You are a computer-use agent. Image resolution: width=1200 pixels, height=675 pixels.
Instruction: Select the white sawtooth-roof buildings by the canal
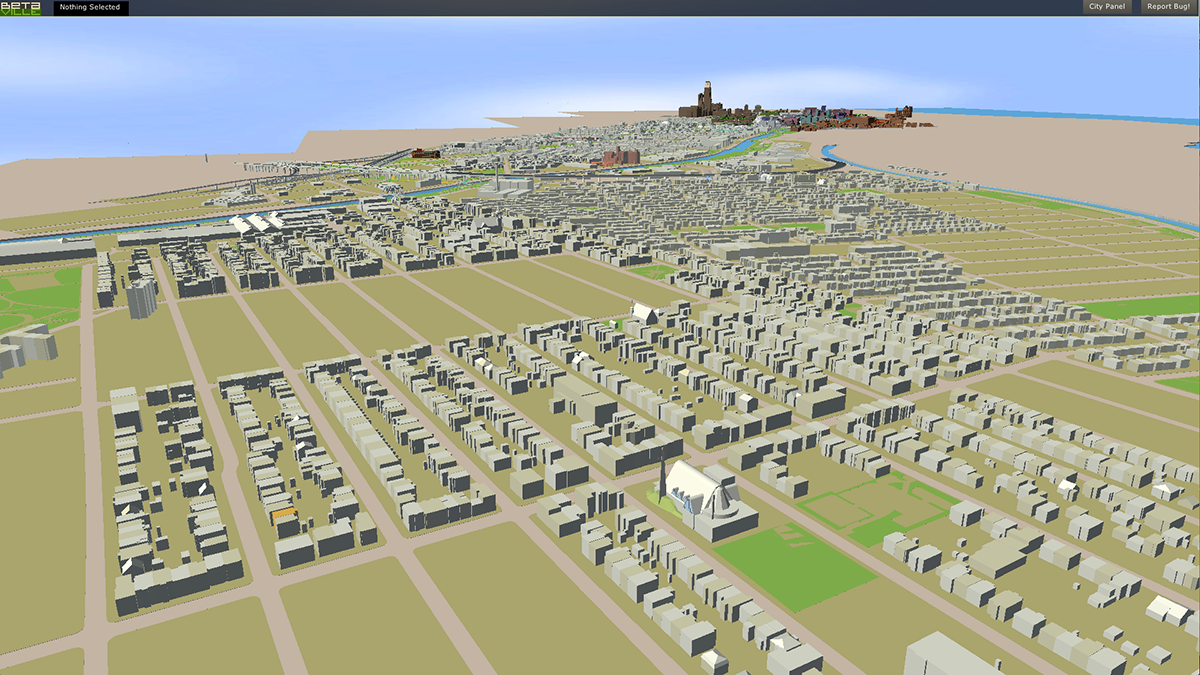tap(257, 223)
